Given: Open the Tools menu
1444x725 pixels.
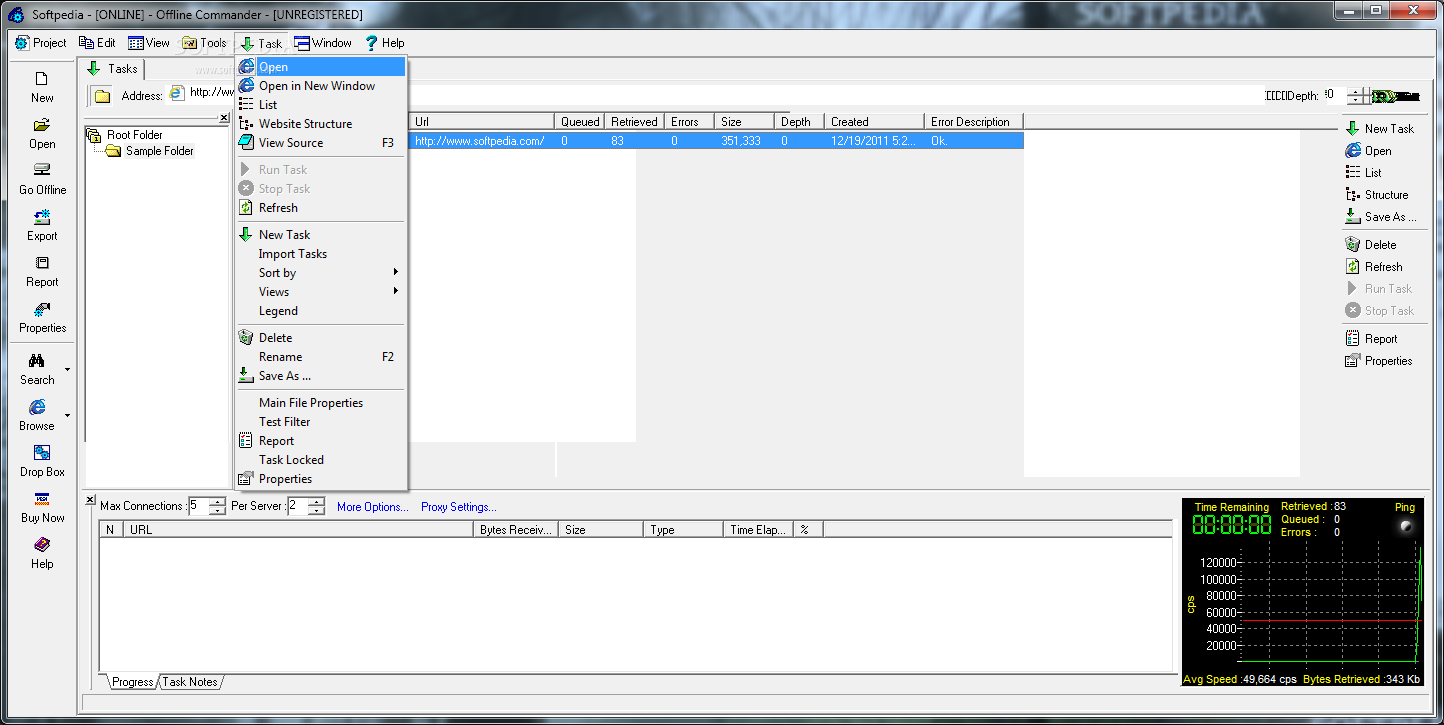Looking at the screenshot, I should tap(204, 43).
